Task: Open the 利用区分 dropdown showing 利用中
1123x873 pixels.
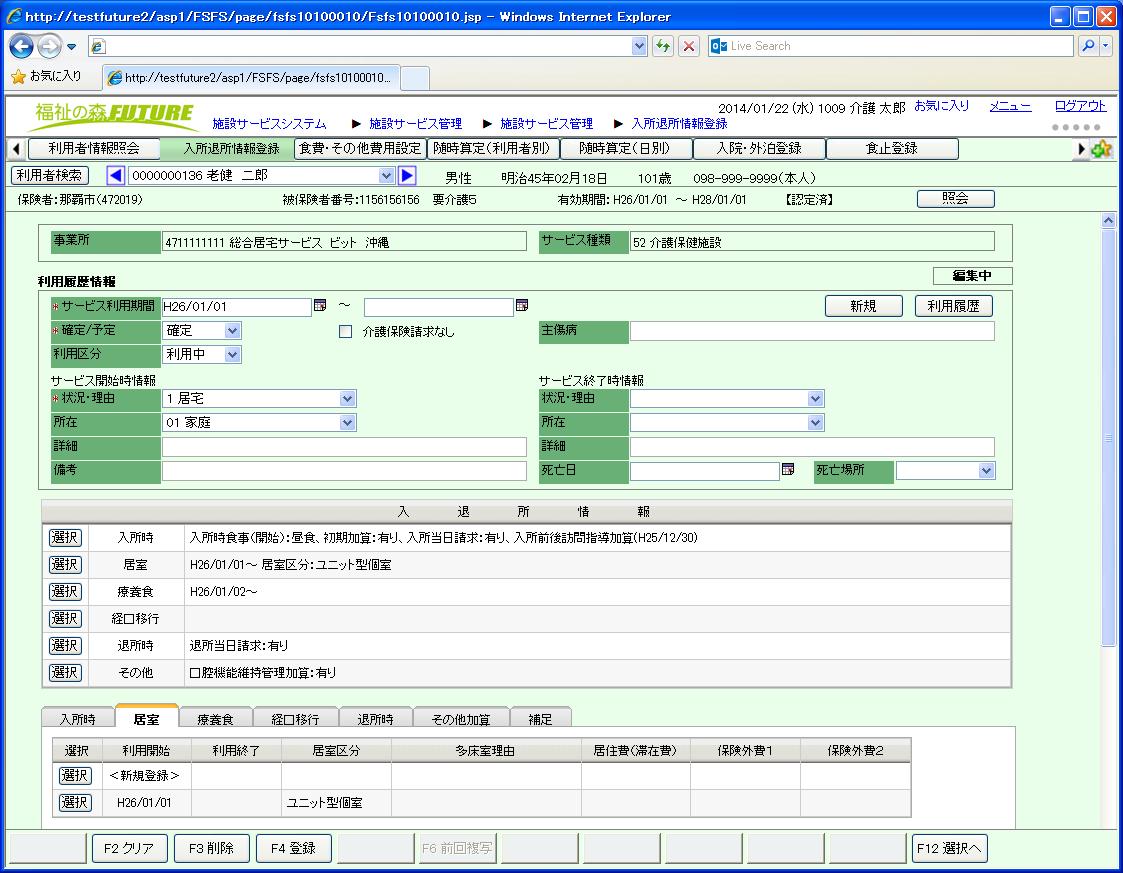Action: (x=232, y=354)
